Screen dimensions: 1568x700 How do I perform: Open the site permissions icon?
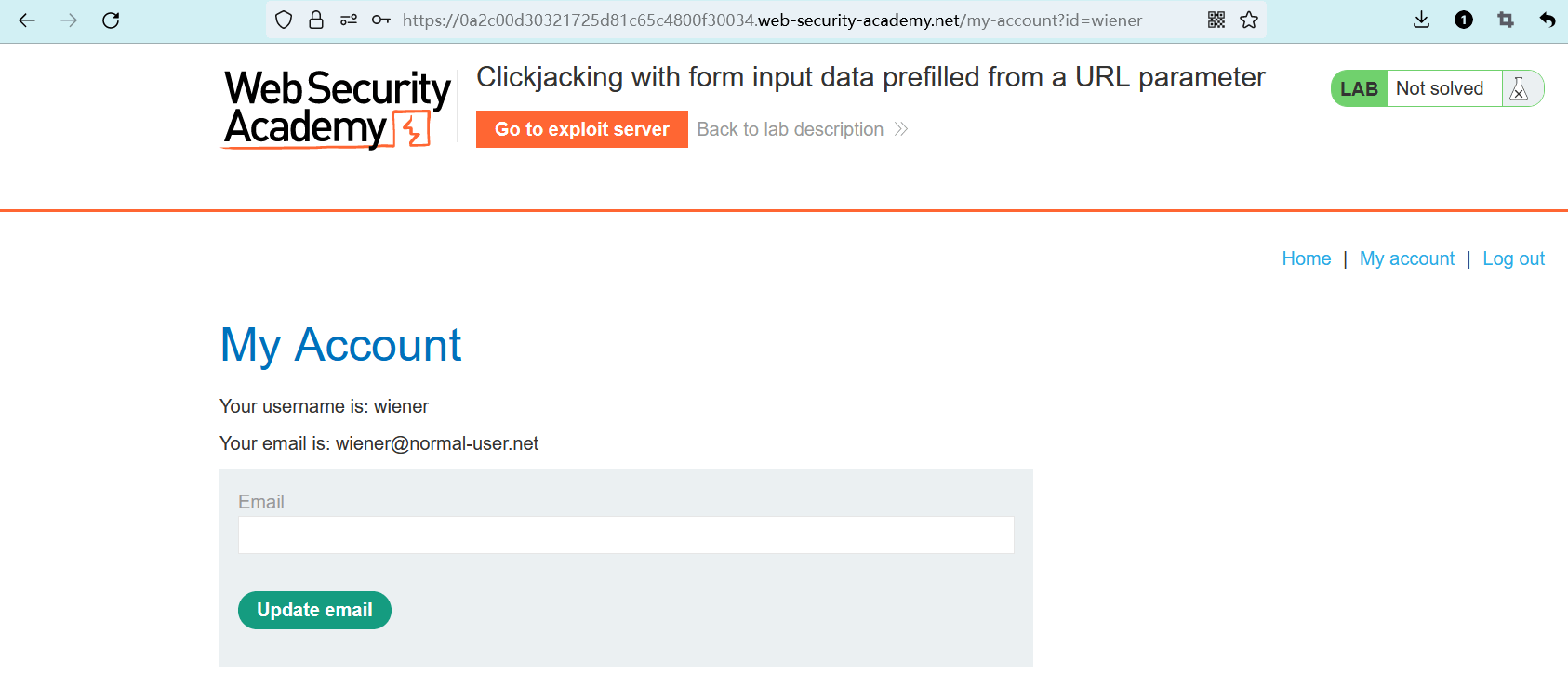point(349,20)
